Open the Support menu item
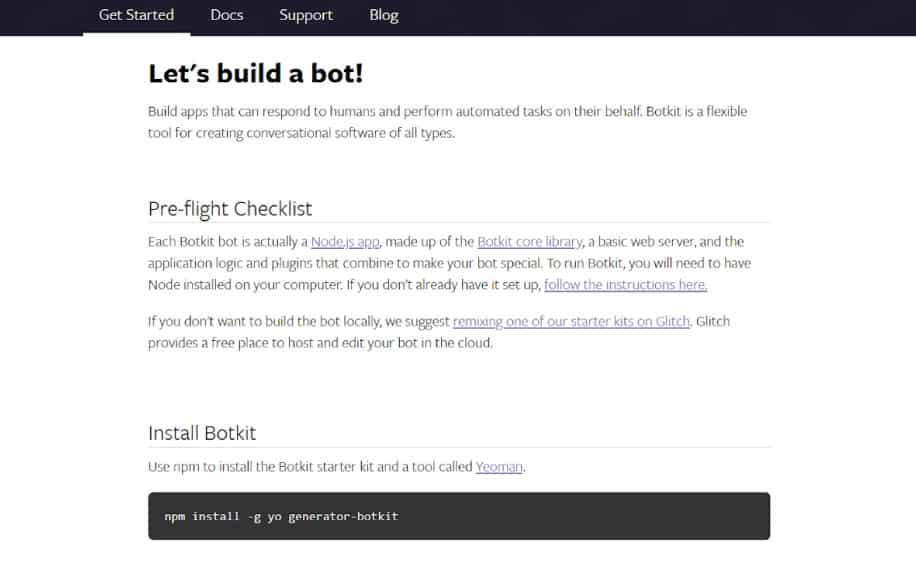The width and height of the screenshot is (916, 573). 306,15
